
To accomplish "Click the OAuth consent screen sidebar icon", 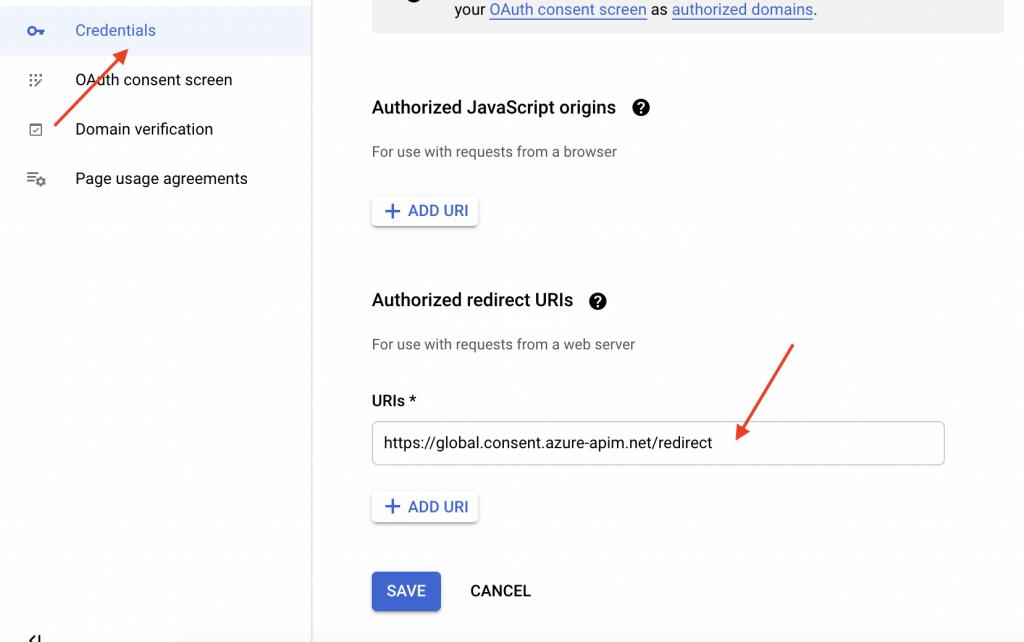I will click(x=36, y=80).
